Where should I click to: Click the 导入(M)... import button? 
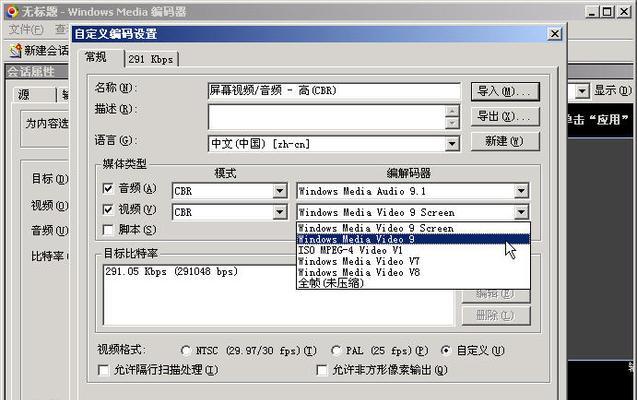click(x=505, y=91)
